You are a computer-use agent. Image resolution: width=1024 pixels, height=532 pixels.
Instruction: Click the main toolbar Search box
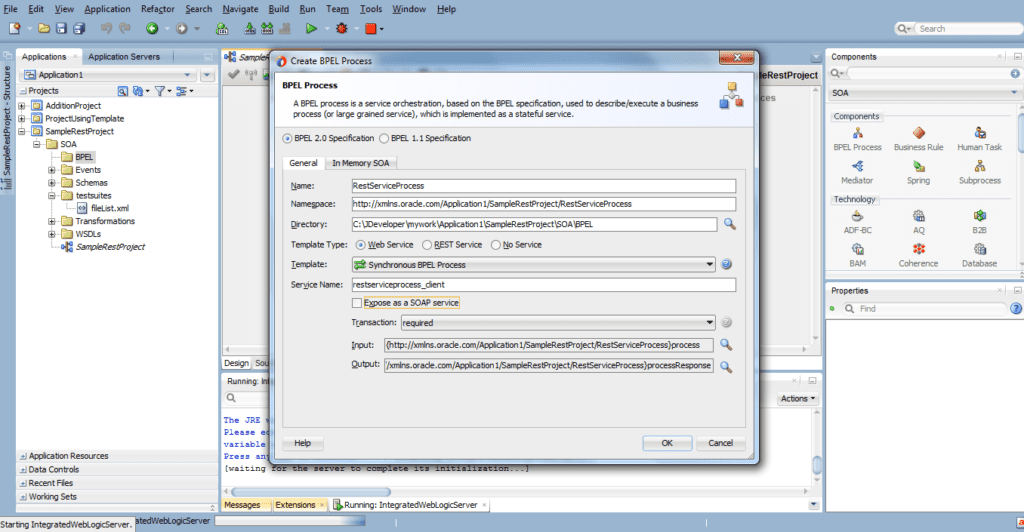pos(965,29)
